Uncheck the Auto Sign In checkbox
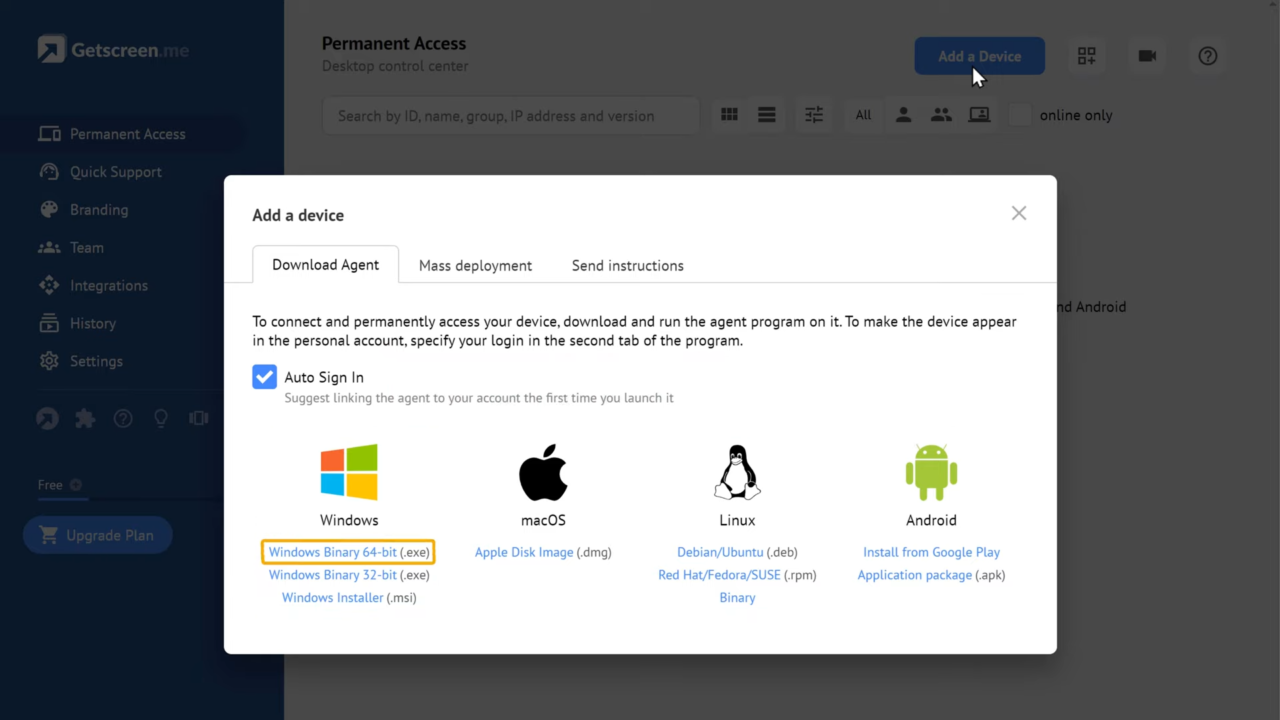1280x720 pixels. pos(264,377)
